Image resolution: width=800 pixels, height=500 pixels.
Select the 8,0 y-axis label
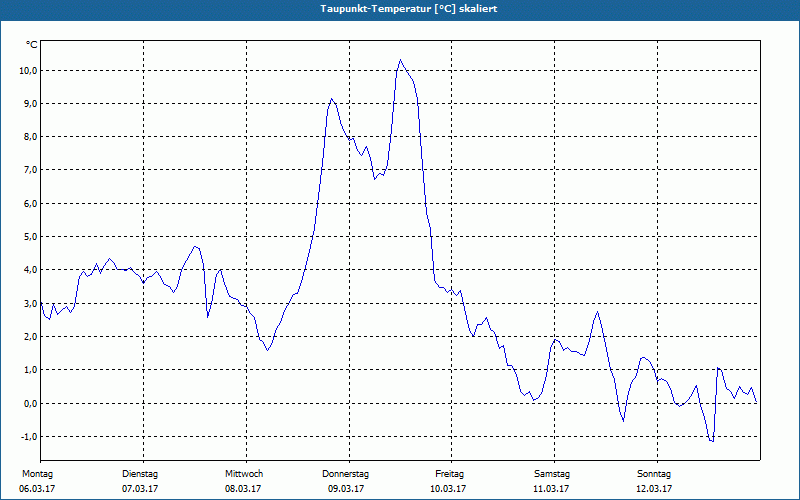(30, 137)
